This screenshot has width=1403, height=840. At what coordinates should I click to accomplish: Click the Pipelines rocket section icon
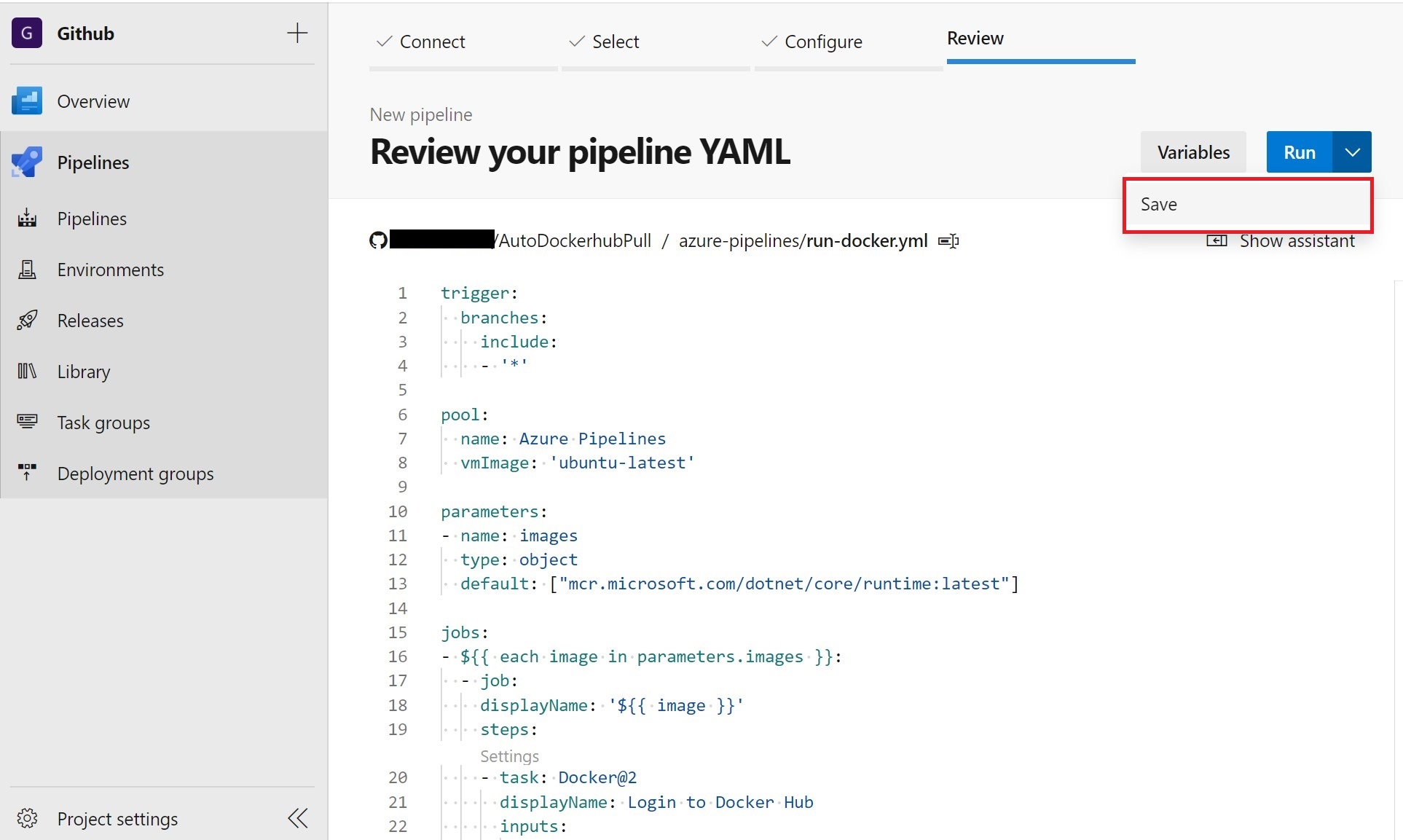pos(27,162)
